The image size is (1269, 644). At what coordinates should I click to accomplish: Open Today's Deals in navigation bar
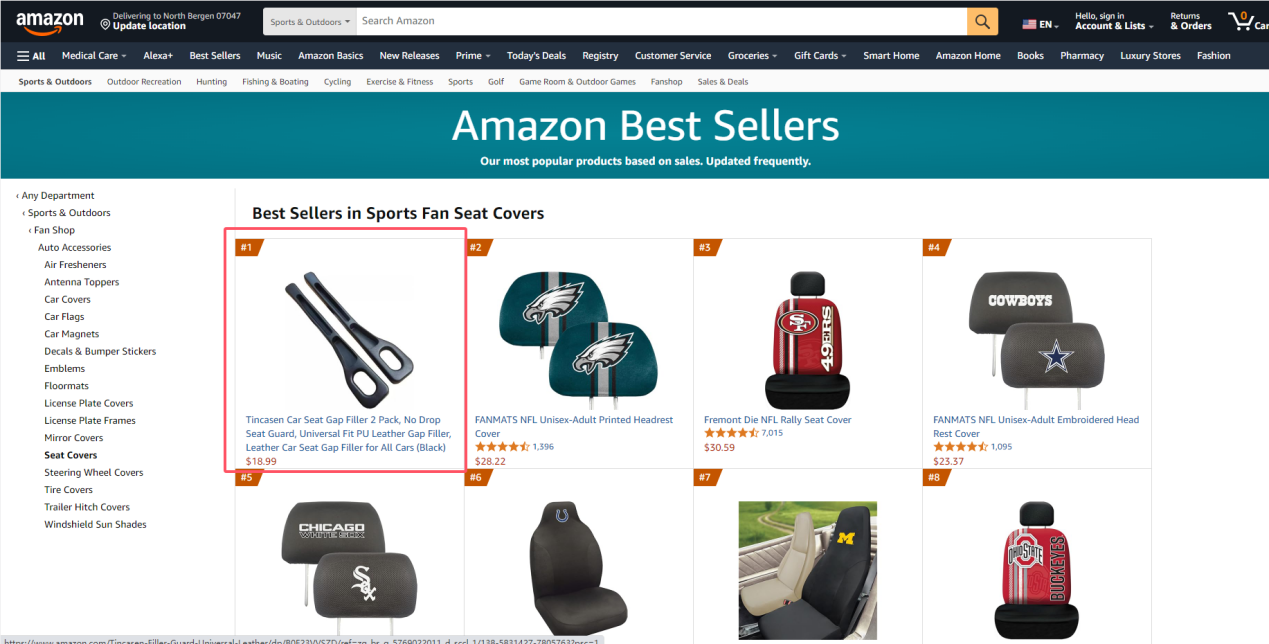pyautogui.click(x=536, y=56)
